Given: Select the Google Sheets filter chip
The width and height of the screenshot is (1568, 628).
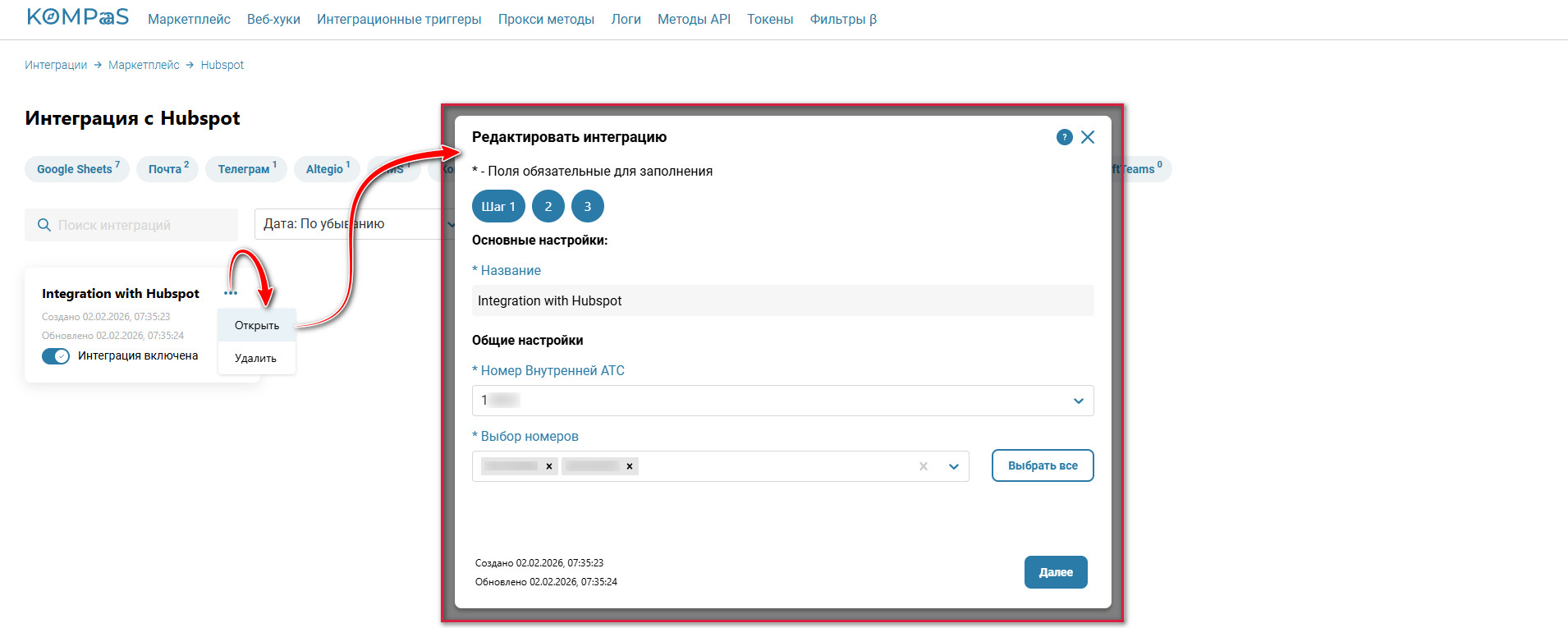Looking at the screenshot, I should 78,169.
